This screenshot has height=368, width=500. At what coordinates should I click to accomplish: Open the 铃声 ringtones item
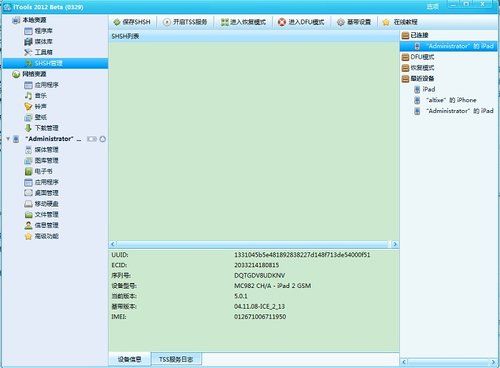coord(35,106)
